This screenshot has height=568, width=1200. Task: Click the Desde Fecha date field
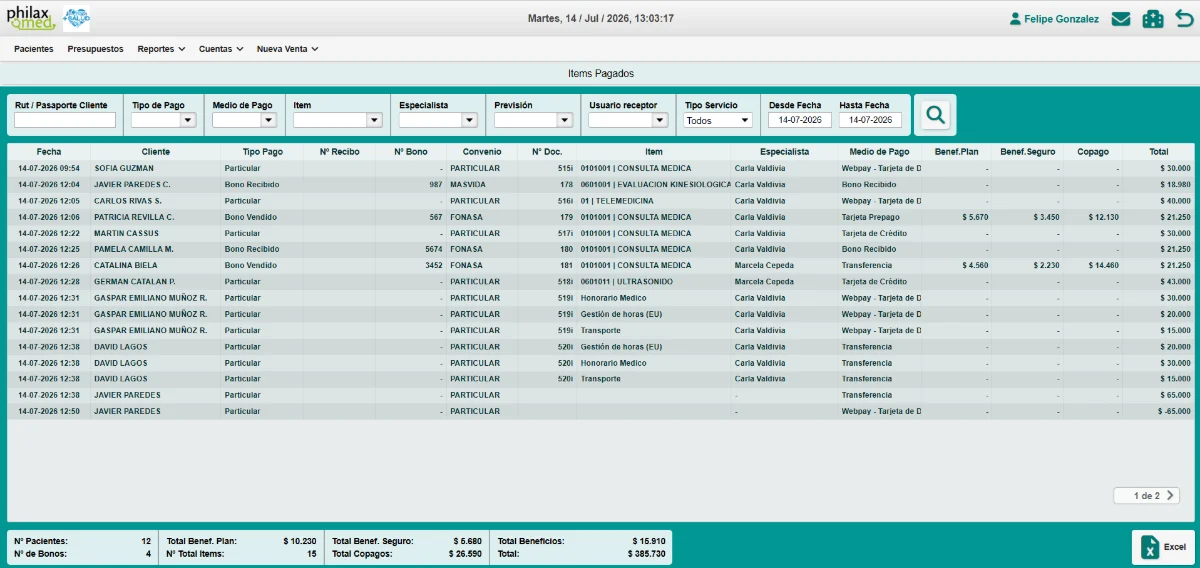coord(799,120)
